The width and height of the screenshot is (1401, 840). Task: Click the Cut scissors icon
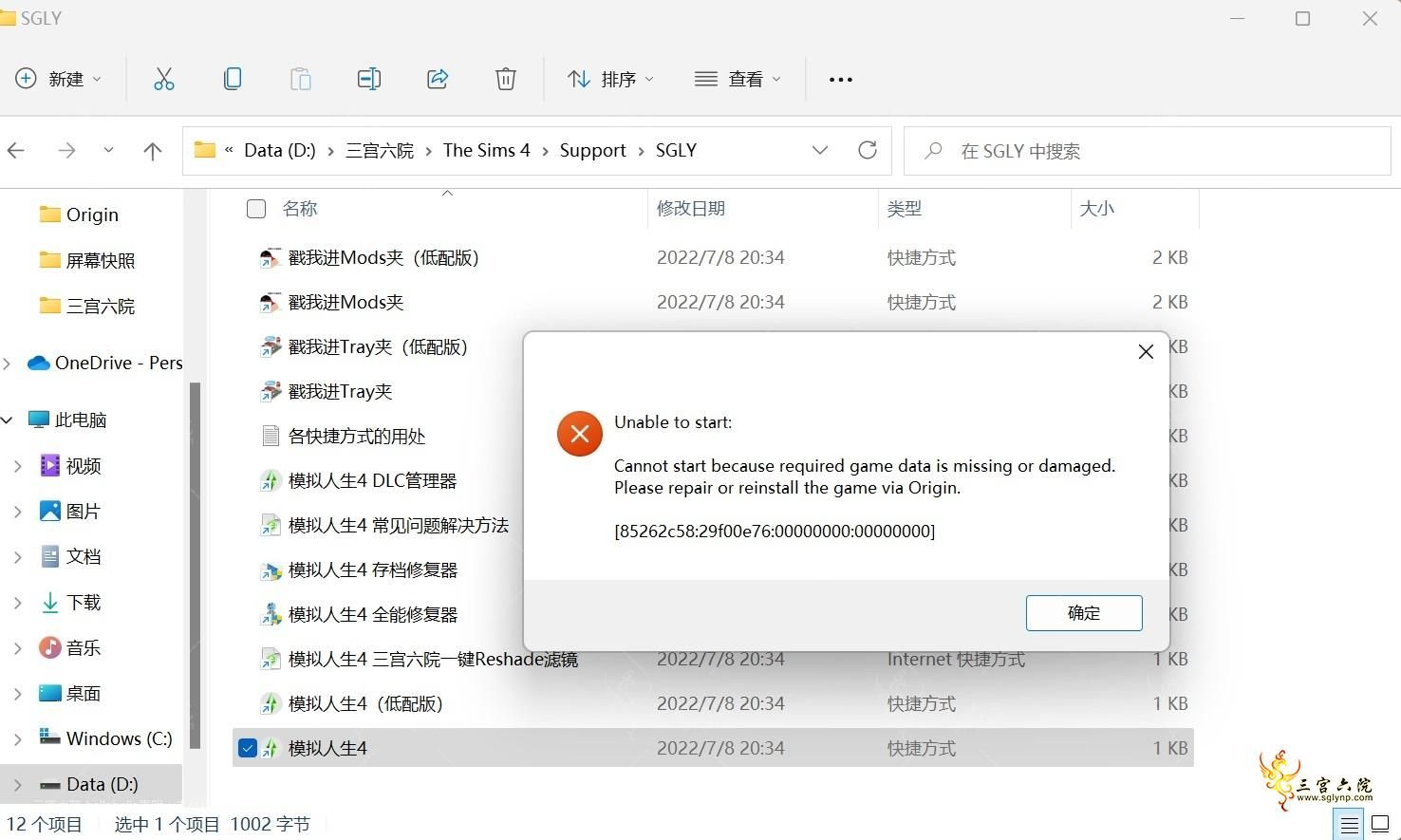pyautogui.click(x=164, y=79)
